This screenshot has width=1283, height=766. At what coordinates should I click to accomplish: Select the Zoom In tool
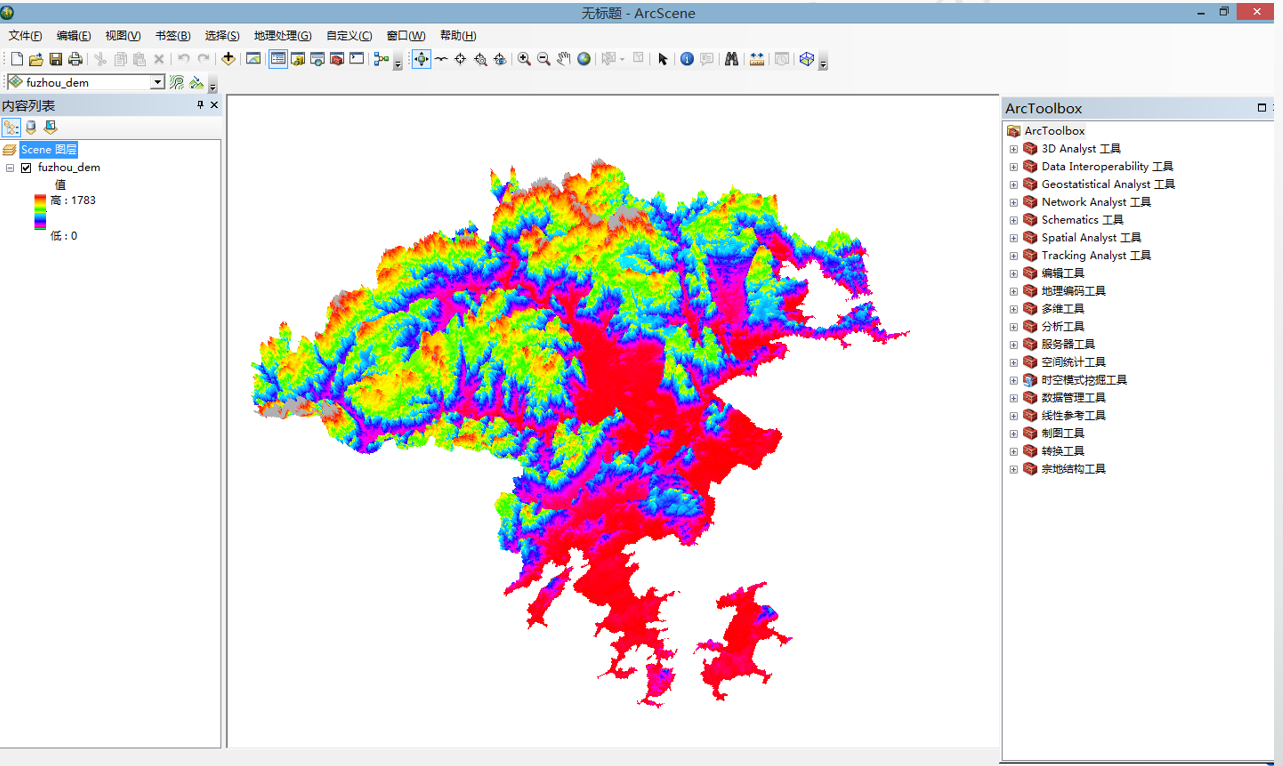coord(524,59)
